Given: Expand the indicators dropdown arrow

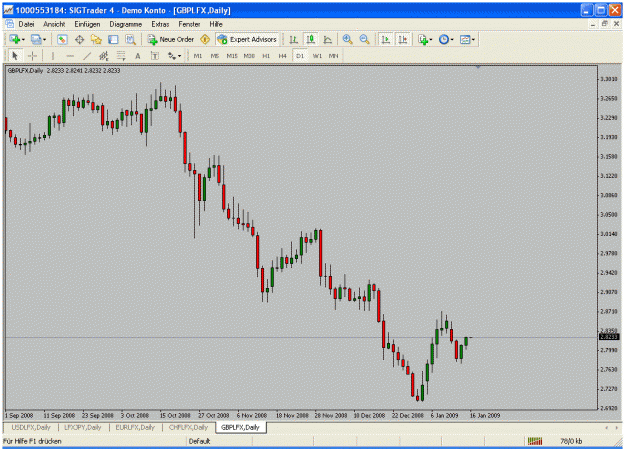Looking at the screenshot, I should (x=431, y=39).
